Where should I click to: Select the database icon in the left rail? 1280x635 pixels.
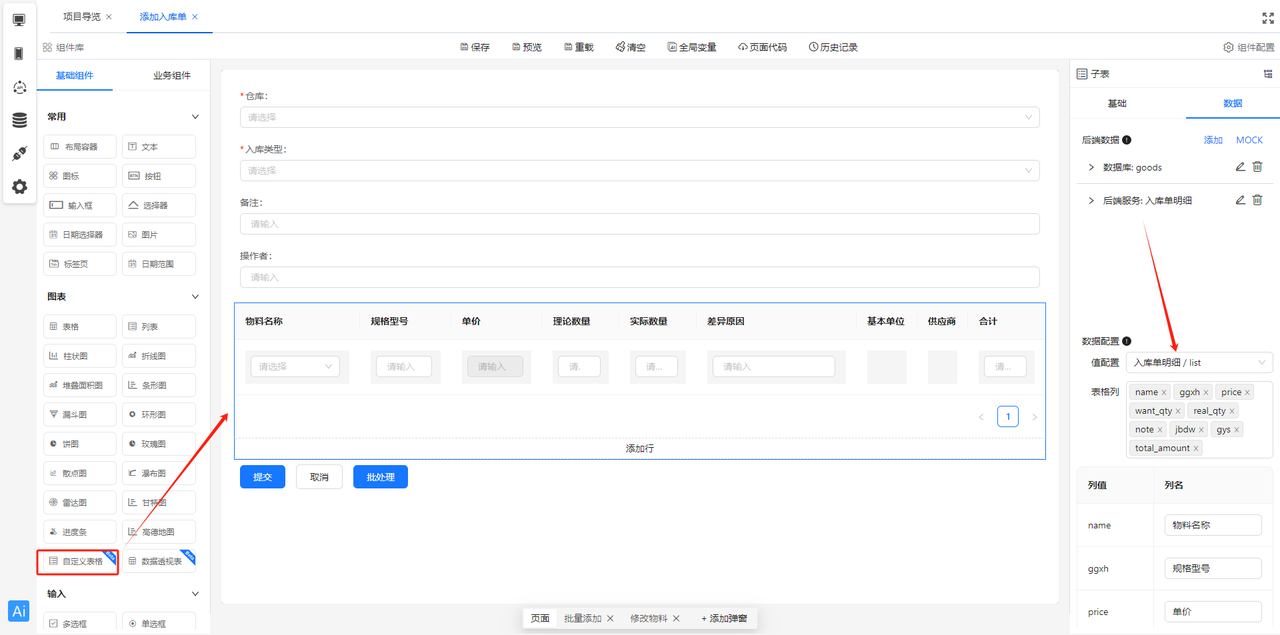pyautogui.click(x=19, y=117)
